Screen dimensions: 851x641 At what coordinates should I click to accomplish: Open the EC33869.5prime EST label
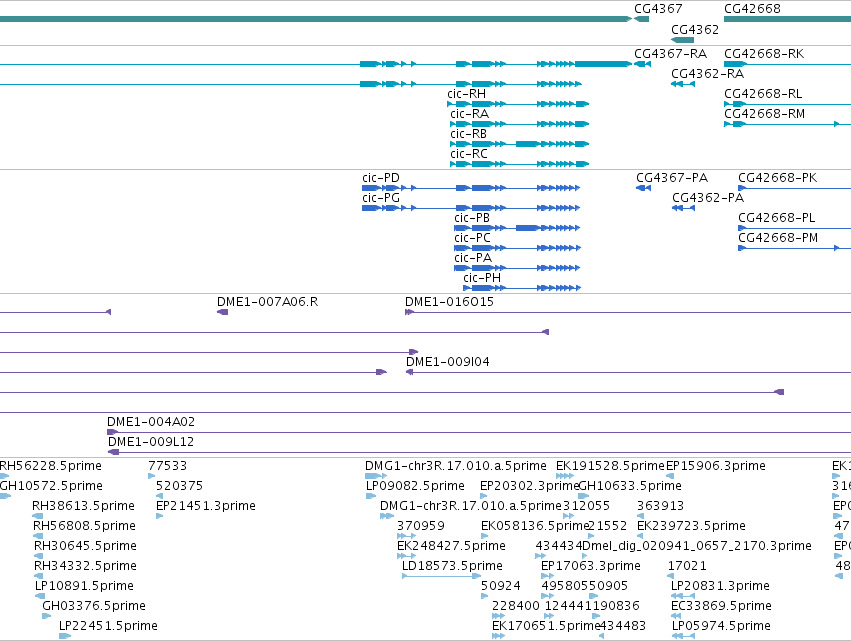pos(721,606)
